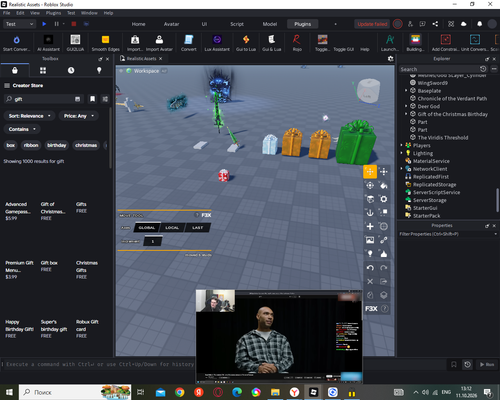Toggle the saved bookmark filter in Toolbox

92,99
